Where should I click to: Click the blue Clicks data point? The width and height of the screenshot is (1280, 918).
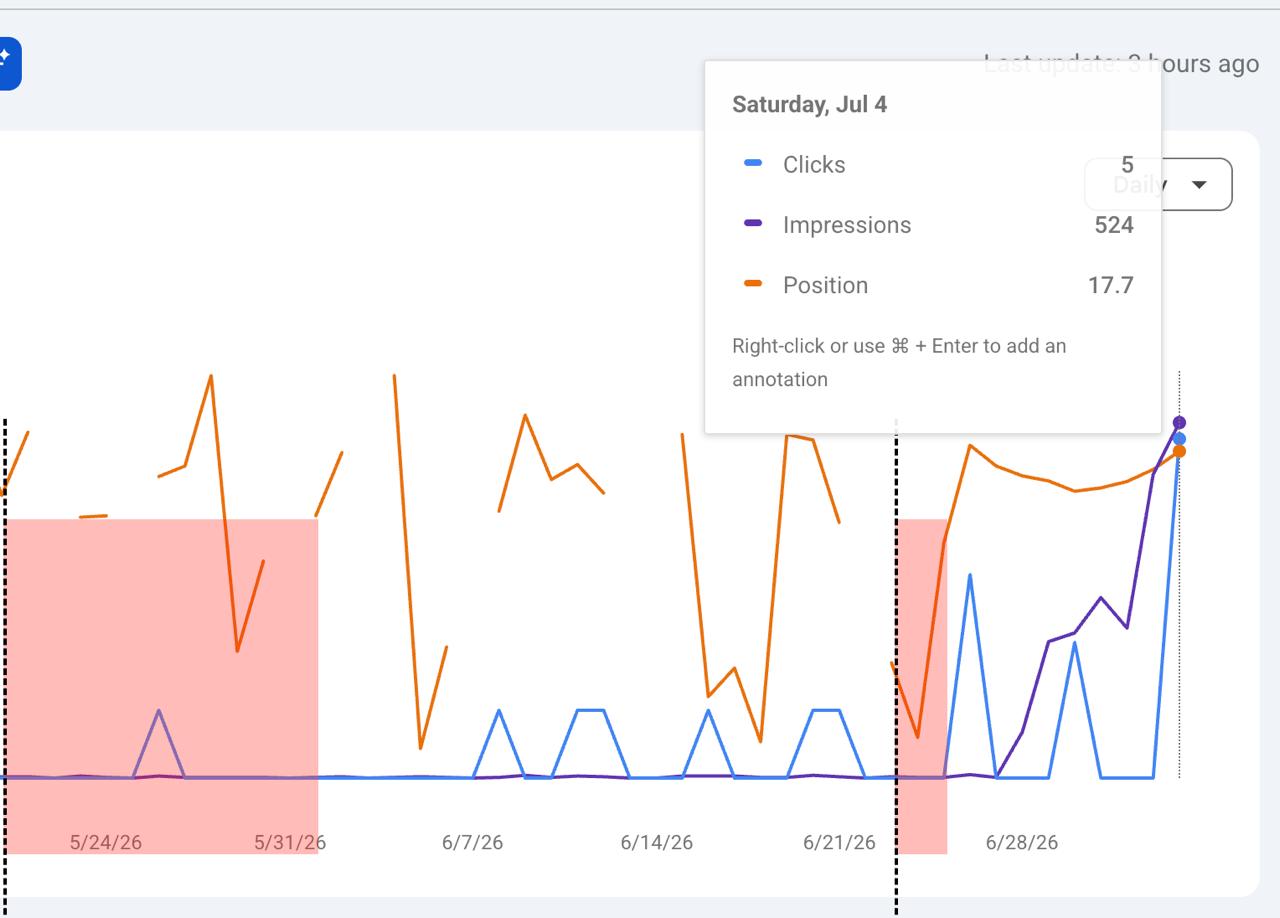pyautogui.click(x=1179, y=439)
